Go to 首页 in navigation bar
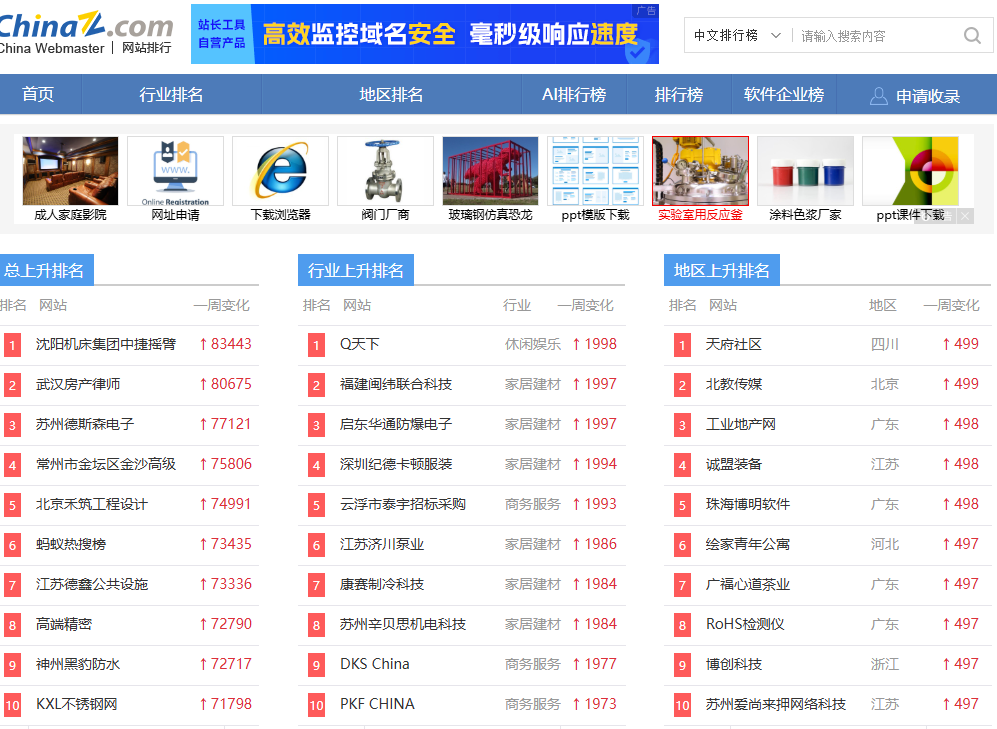The image size is (997, 729). pos(38,94)
